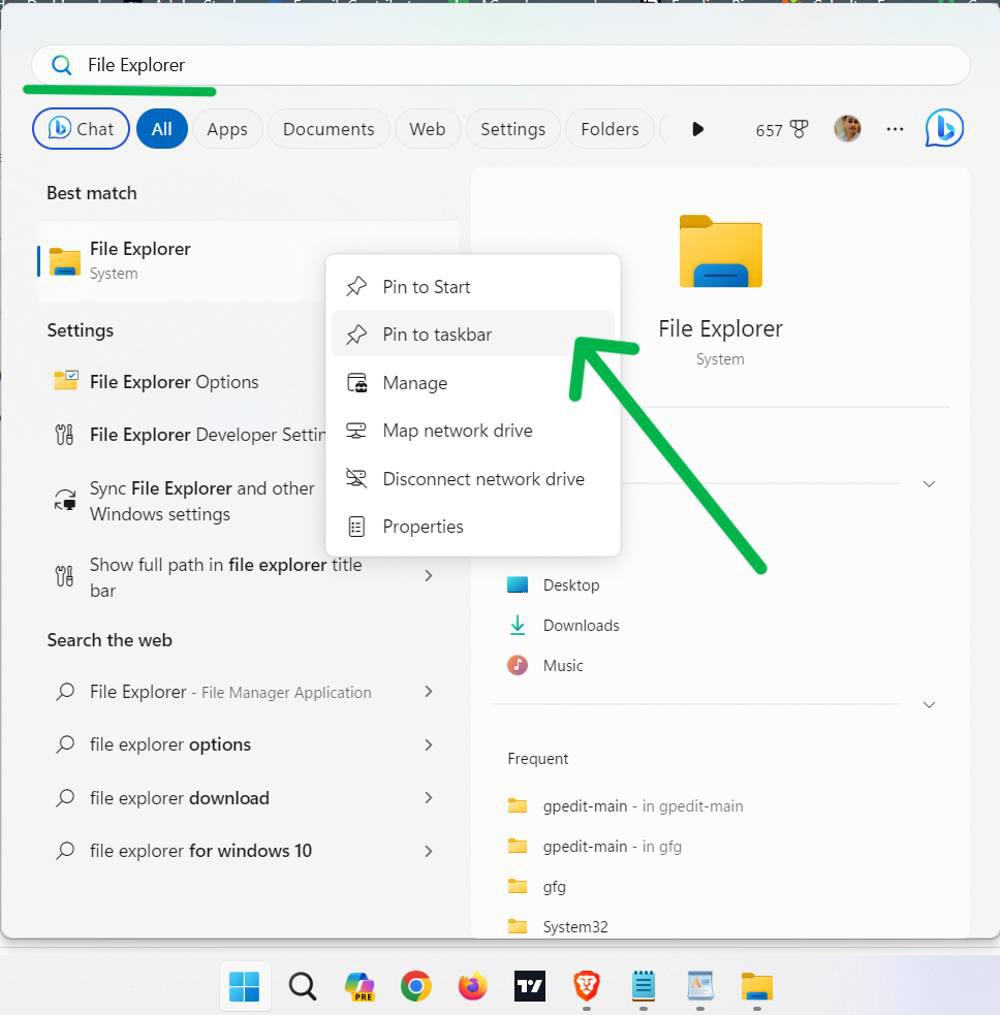Open File Explorer from taskbar
The width and height of the screenshot is (1000, 1015).
[757, 987]
